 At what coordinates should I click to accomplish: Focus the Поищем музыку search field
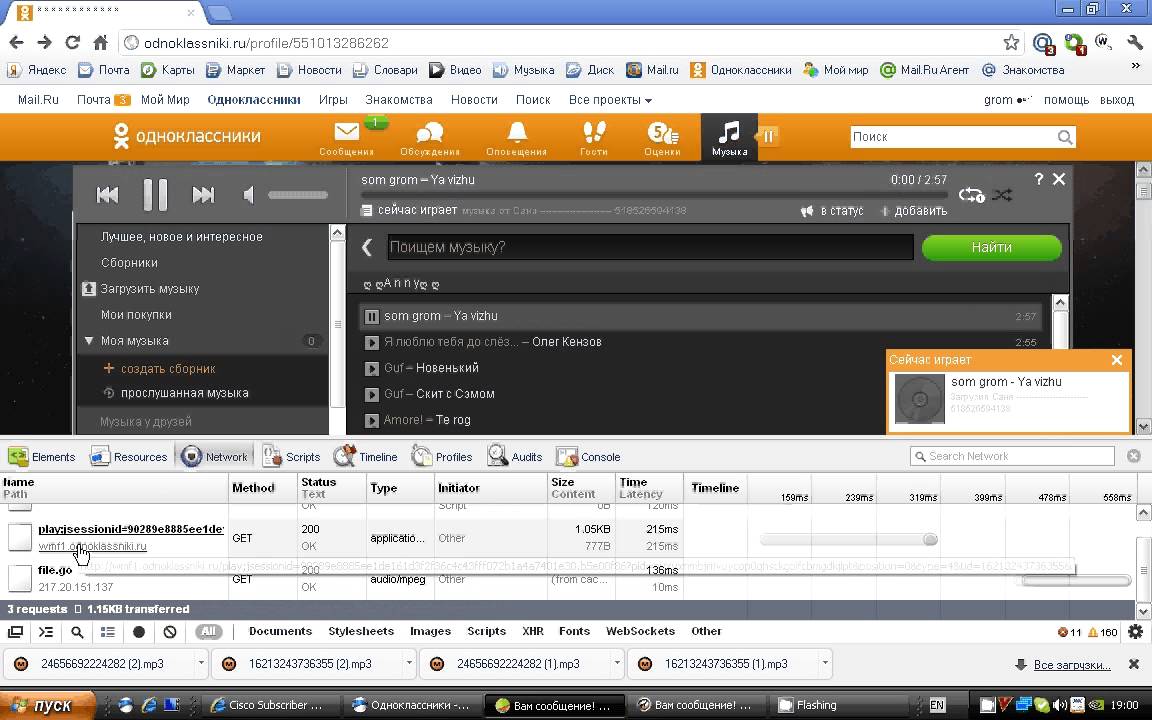point(650,247)
